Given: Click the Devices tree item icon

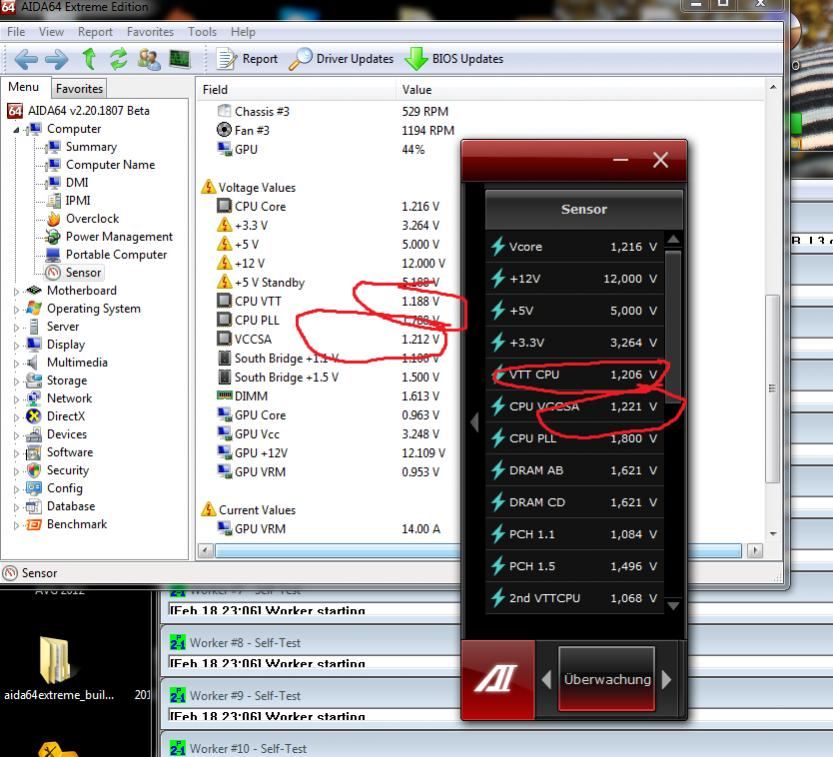Looking at the screenshot, I should click(34, 435).
